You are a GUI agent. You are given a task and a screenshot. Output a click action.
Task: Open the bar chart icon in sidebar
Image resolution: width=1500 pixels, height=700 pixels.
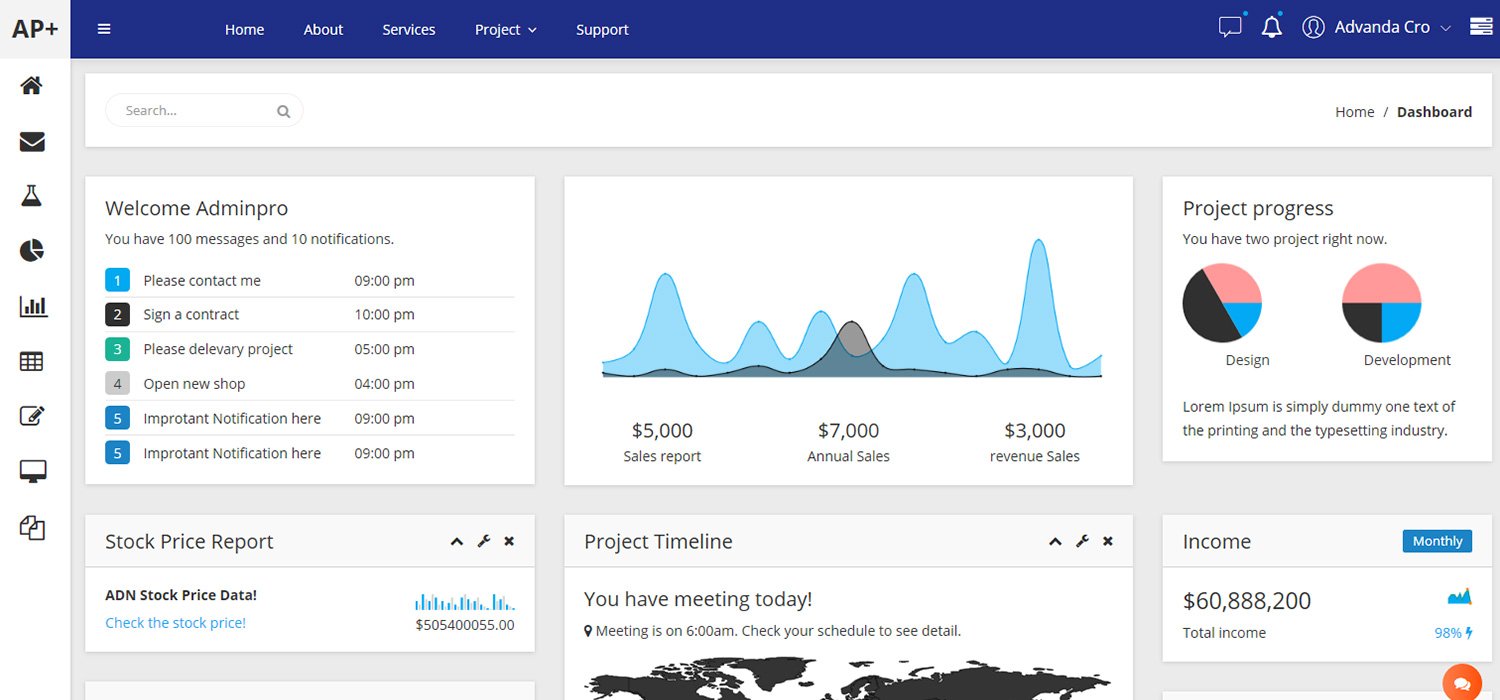33,306
